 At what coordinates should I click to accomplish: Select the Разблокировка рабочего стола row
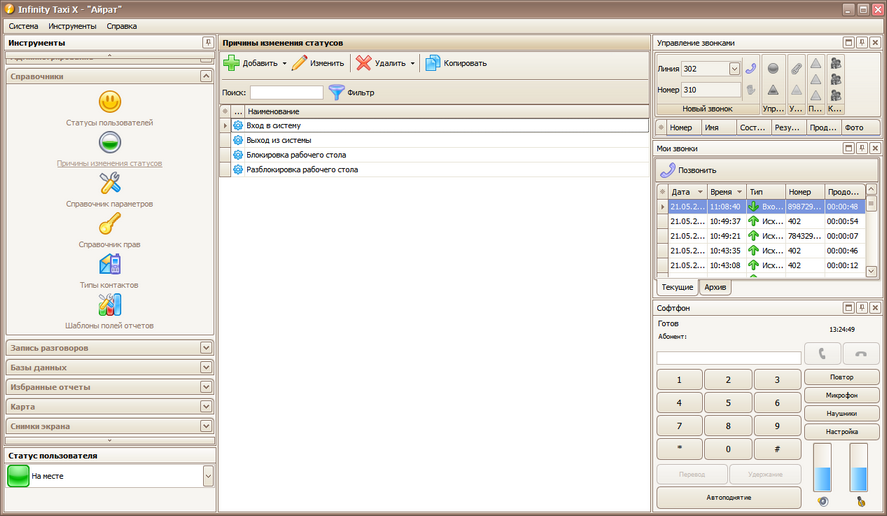tap(434, 169)
